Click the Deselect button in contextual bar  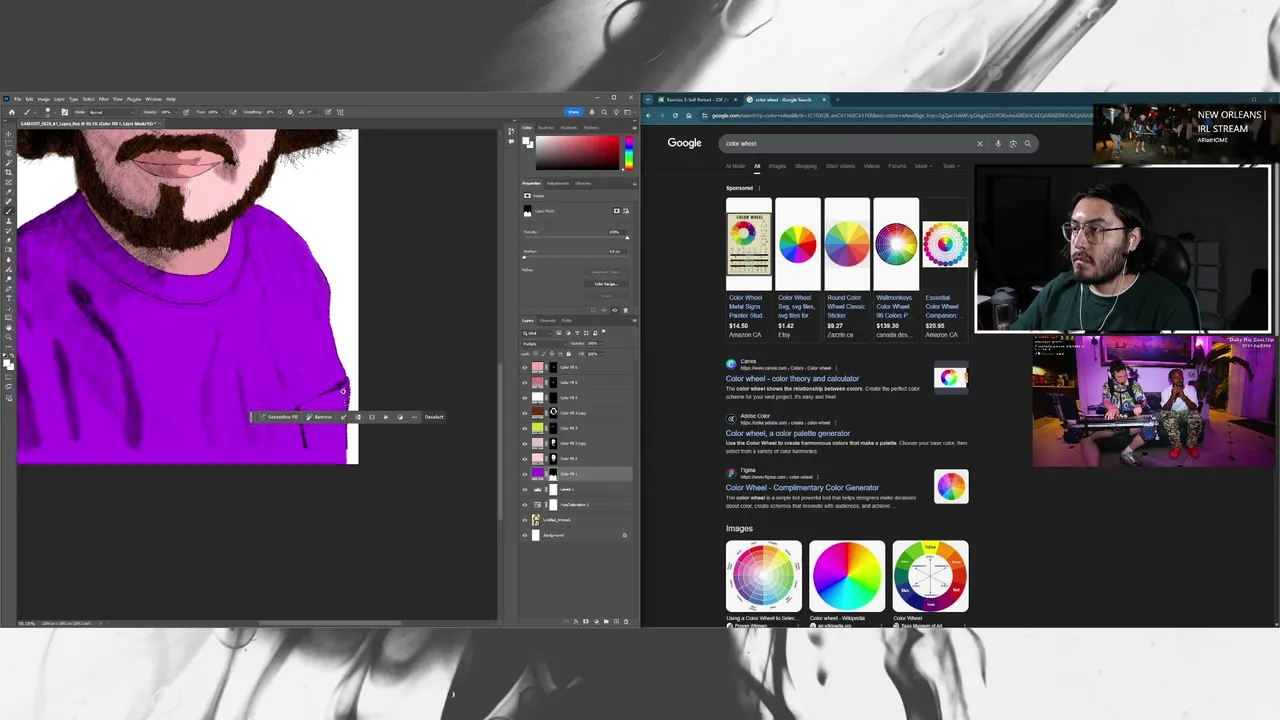coord(434,417)
